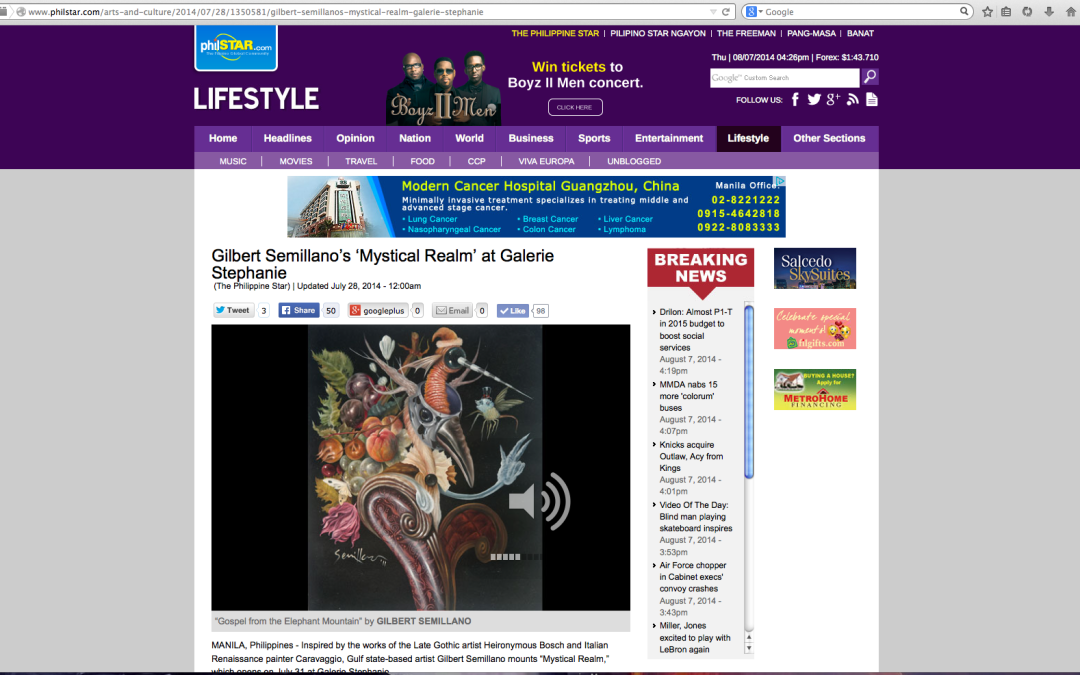Open the Facebook follow icon in header
The image size is (1080, 675).
[x=796, y=99]
